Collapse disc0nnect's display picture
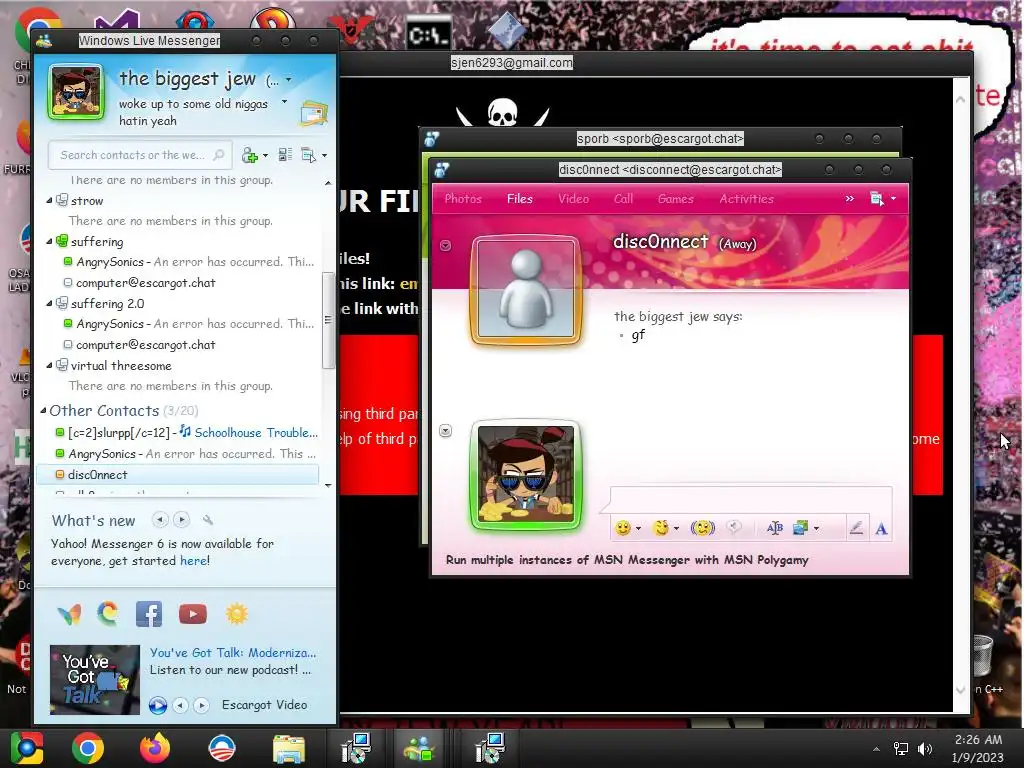 (445, 246)
